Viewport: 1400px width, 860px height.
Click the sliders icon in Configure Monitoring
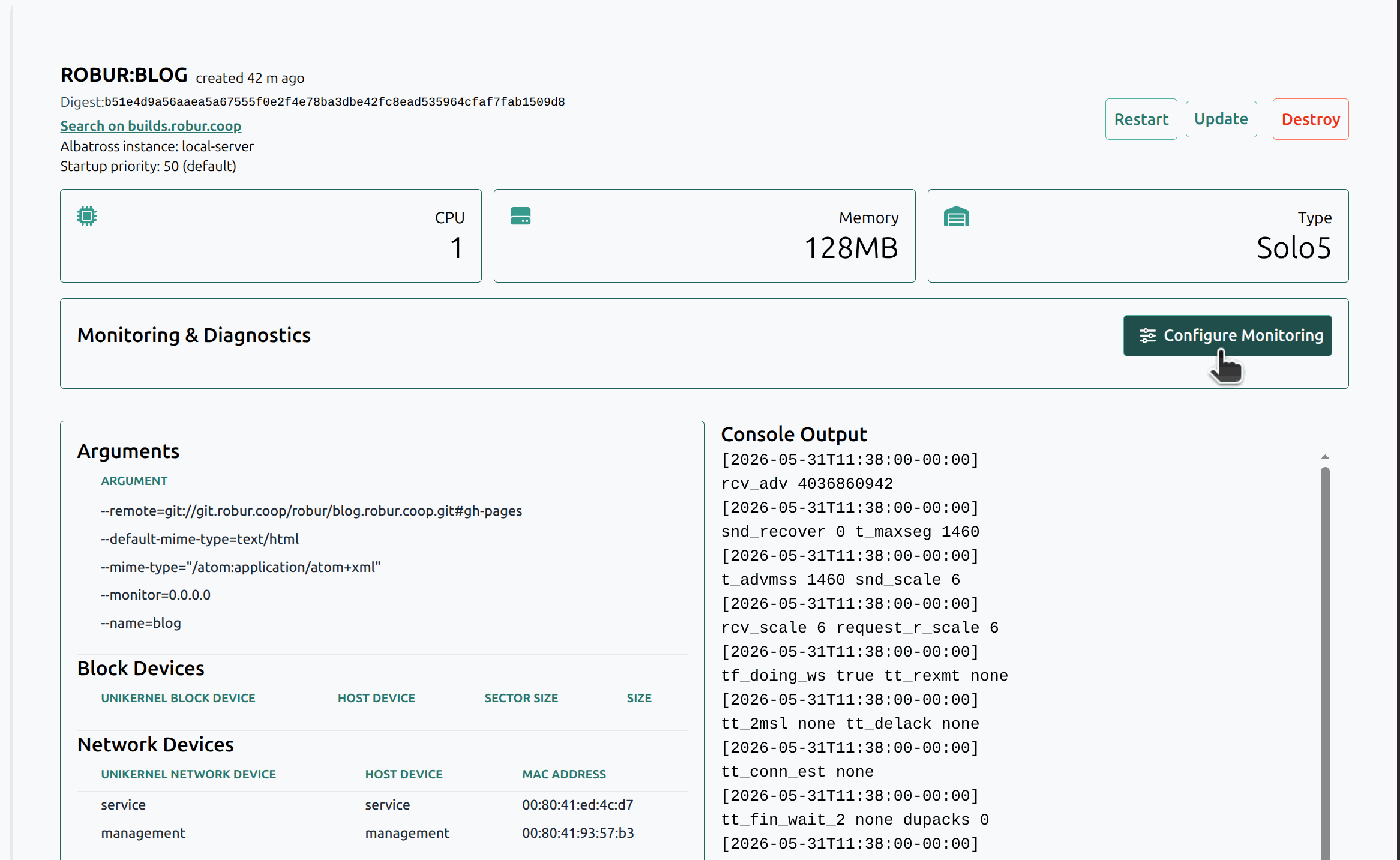pyautogui.click(x=1147, y=335)
